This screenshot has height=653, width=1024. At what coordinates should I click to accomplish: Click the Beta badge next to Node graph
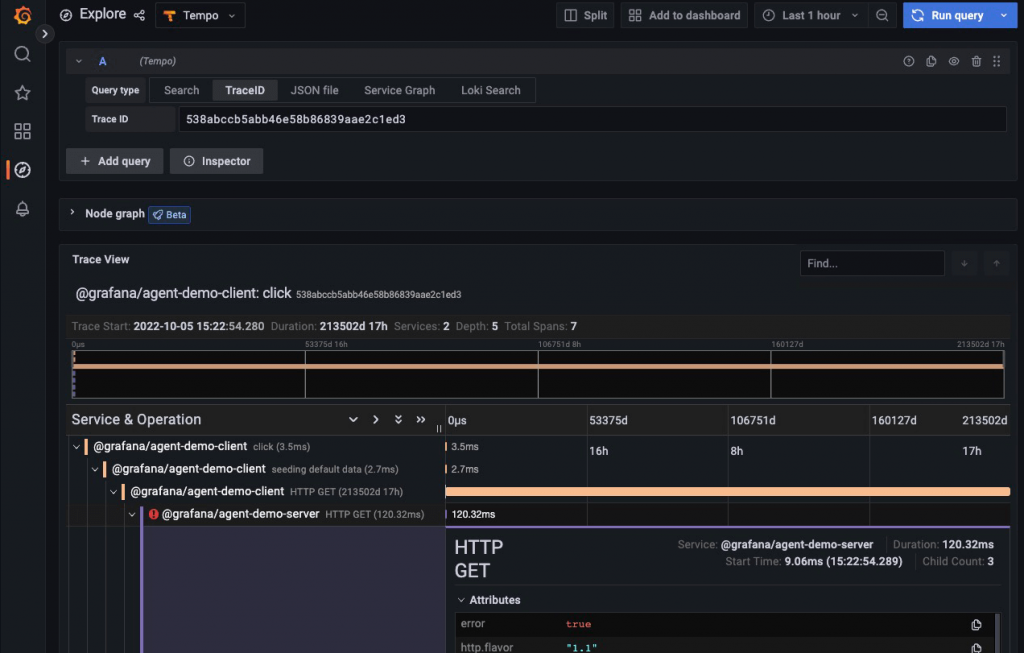[x=170, y=214]
